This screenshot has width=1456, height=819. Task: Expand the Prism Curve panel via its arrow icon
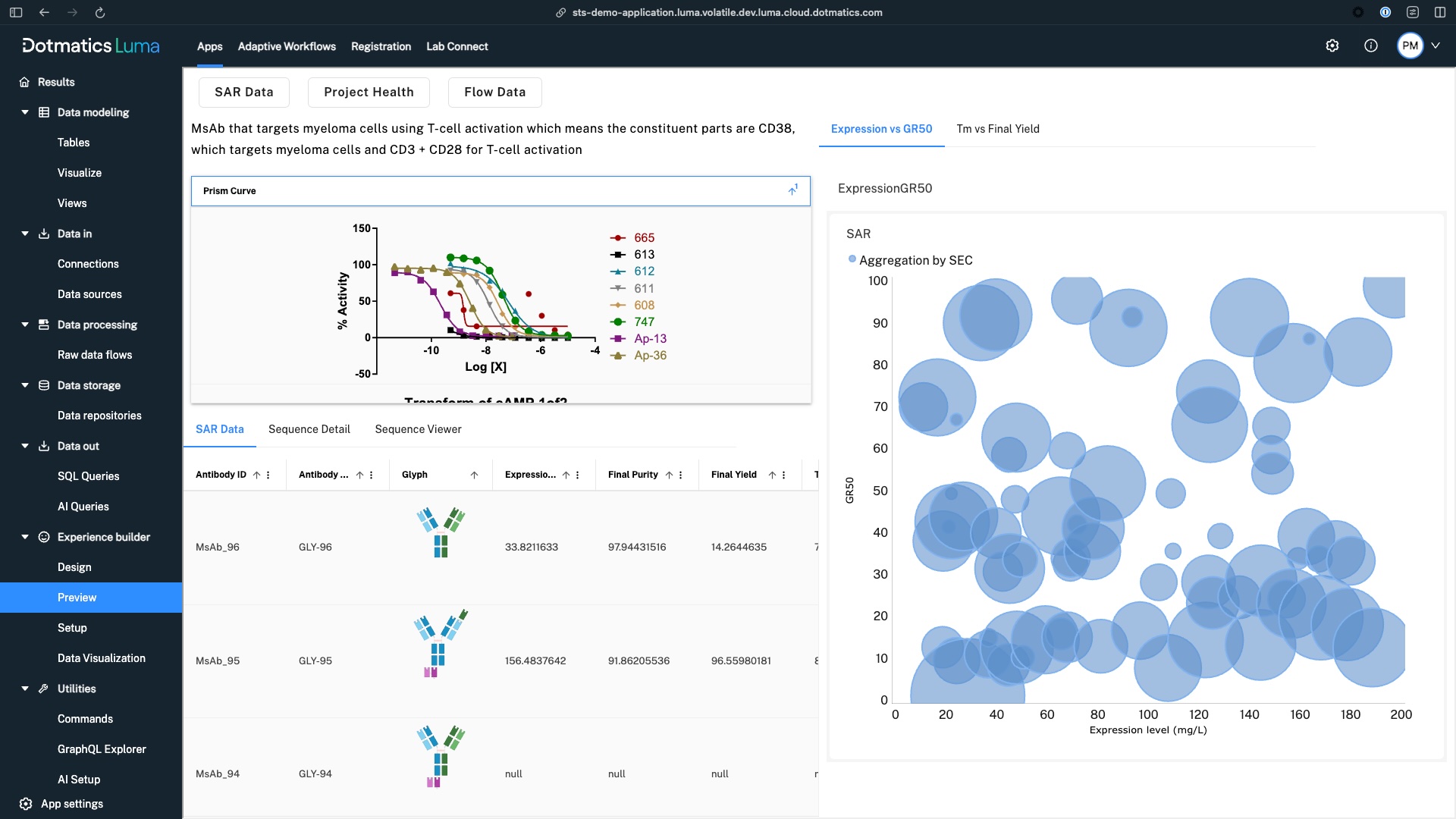pyautogui.click(x=793, y=190)
